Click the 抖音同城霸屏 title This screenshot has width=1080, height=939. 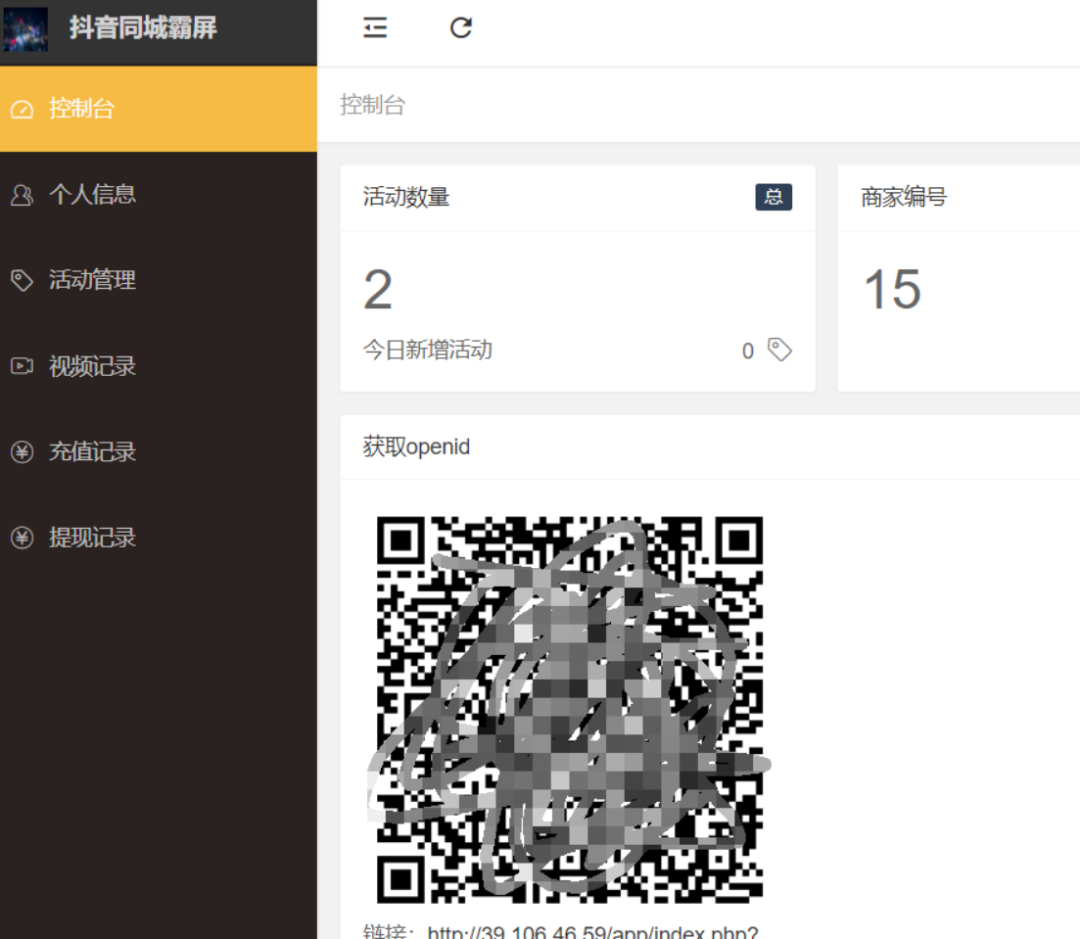pyautogui.click(x=143, y=28)
